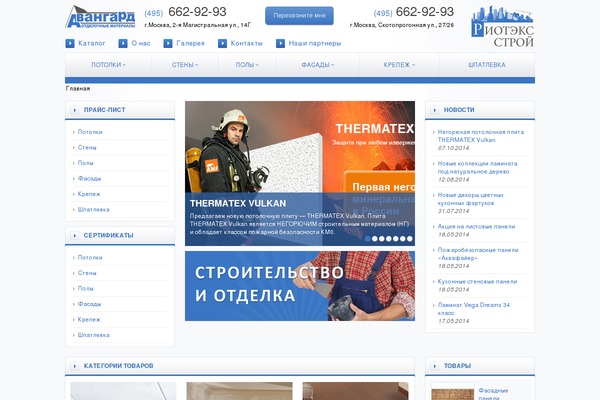Select the last slider pagination dot

tap(409, 239)
